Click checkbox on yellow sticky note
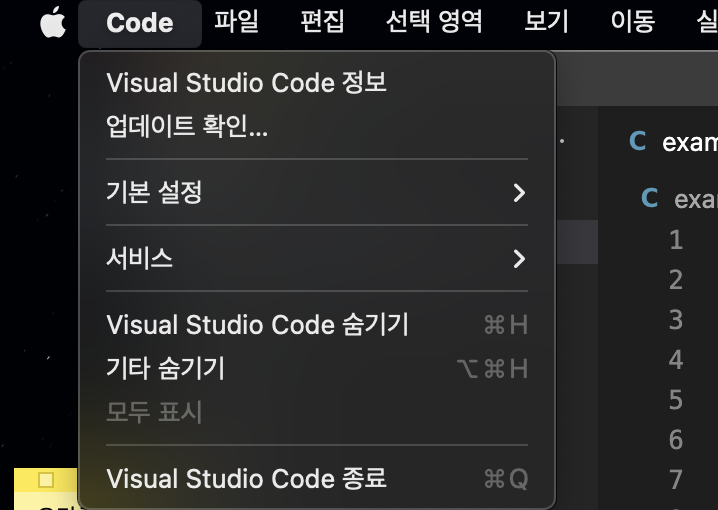 point(46,480)
